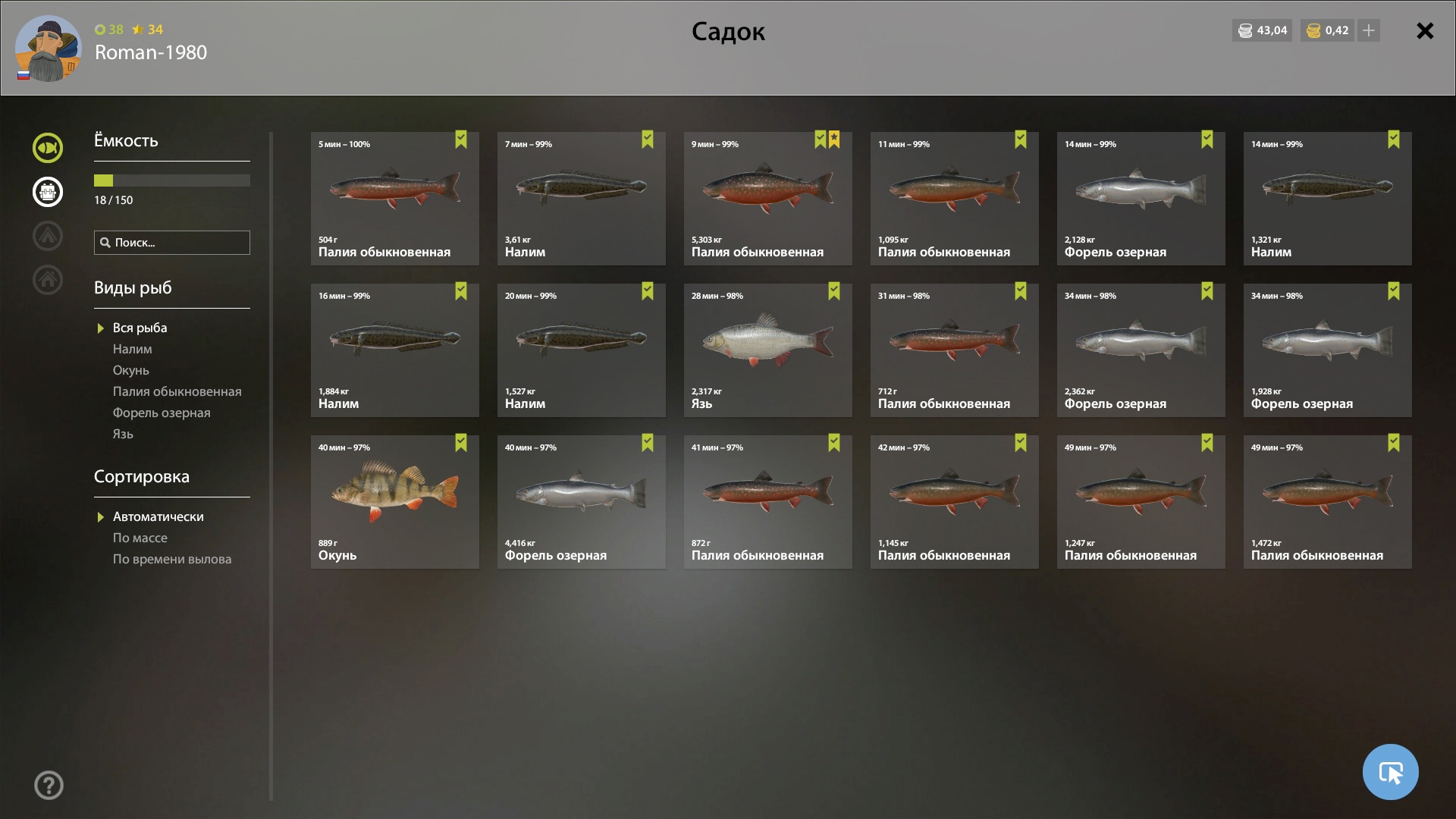Show all fish with Вся рыба

[140, 328]
